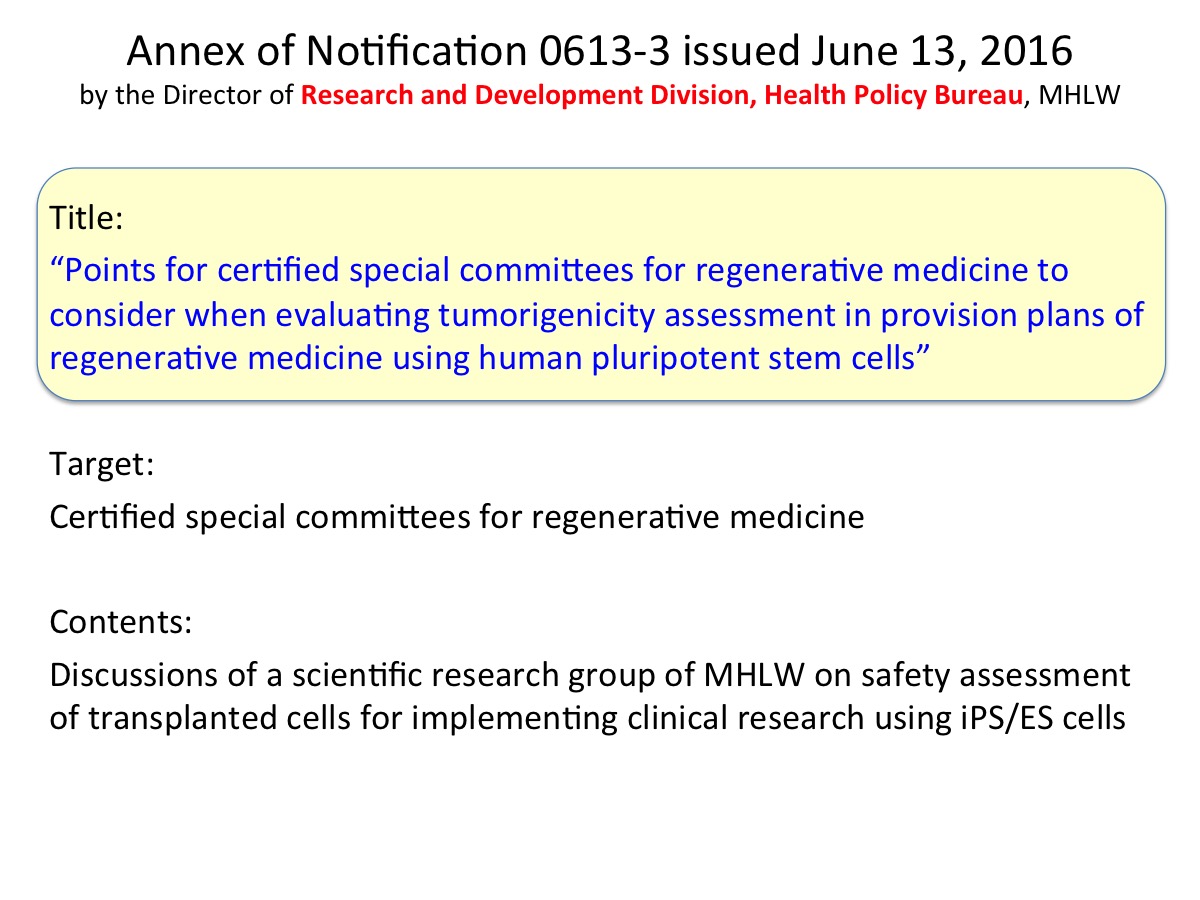
Task: Click 'Certified special committees for regenerative medicine' line
Action: [456, 517]
